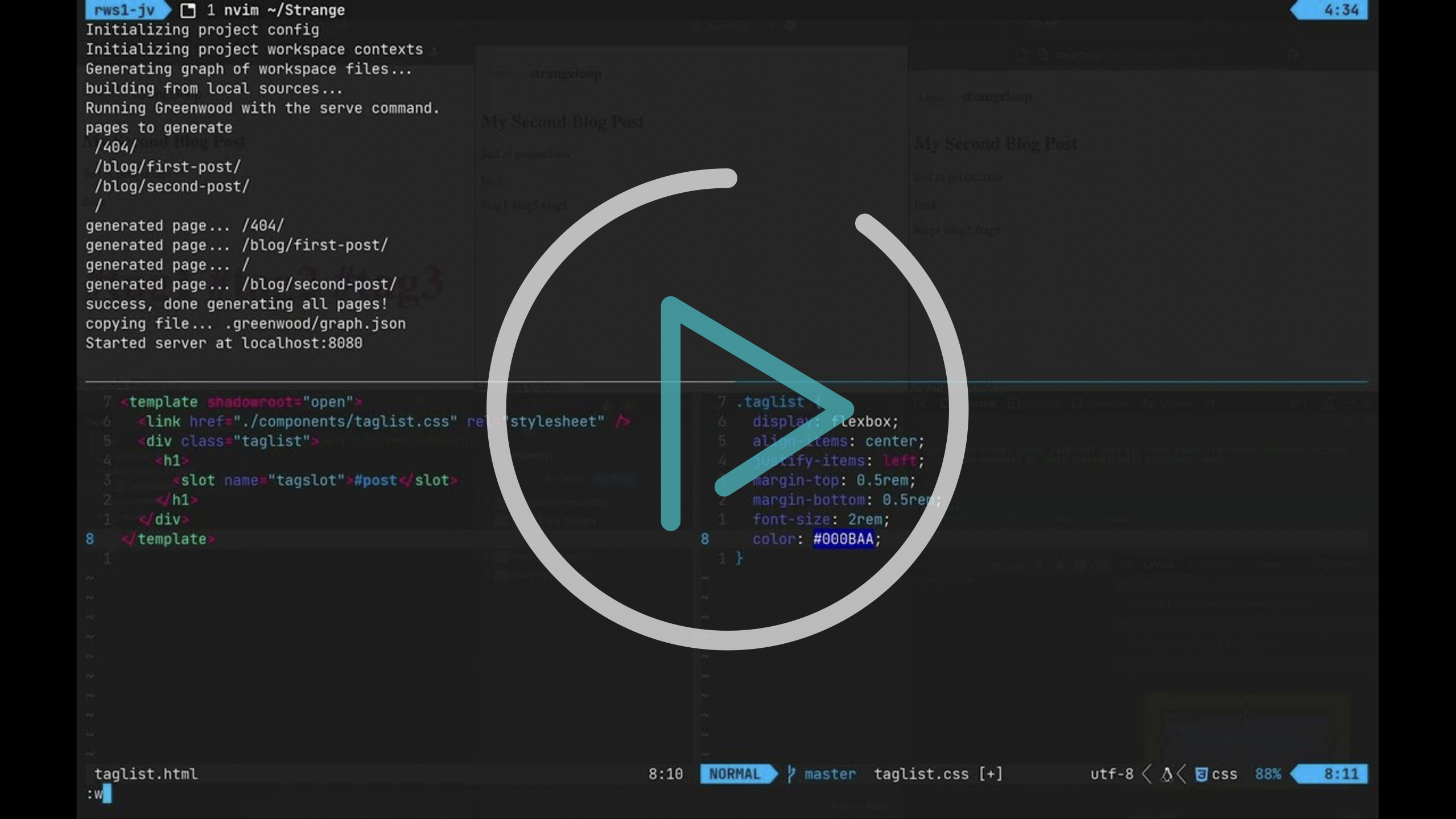This screenshot has height=819, width=1456.
Task: Click 'Running Greenwood with the serve command.' line
Action: [263, 108]
